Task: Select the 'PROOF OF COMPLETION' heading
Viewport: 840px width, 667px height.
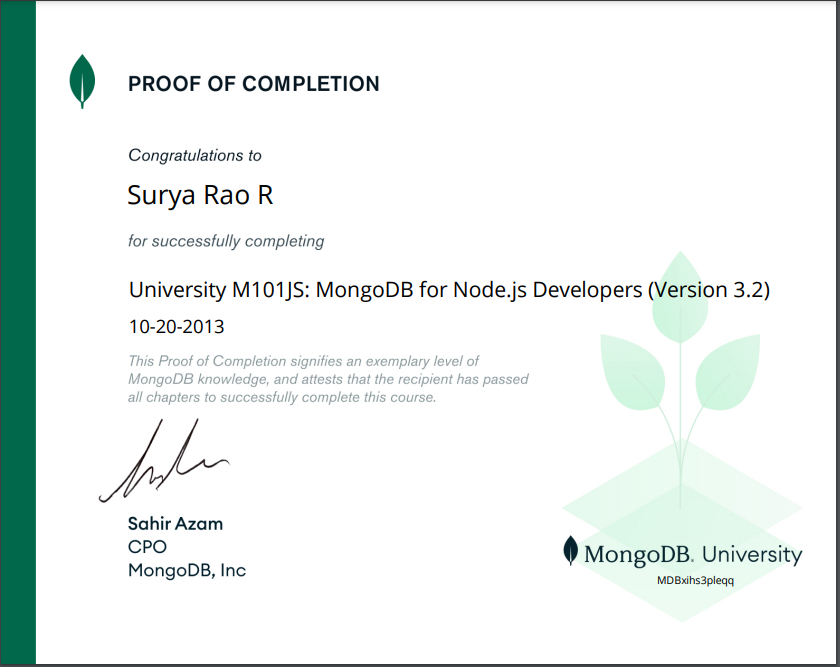Action: tap(253, 84)
